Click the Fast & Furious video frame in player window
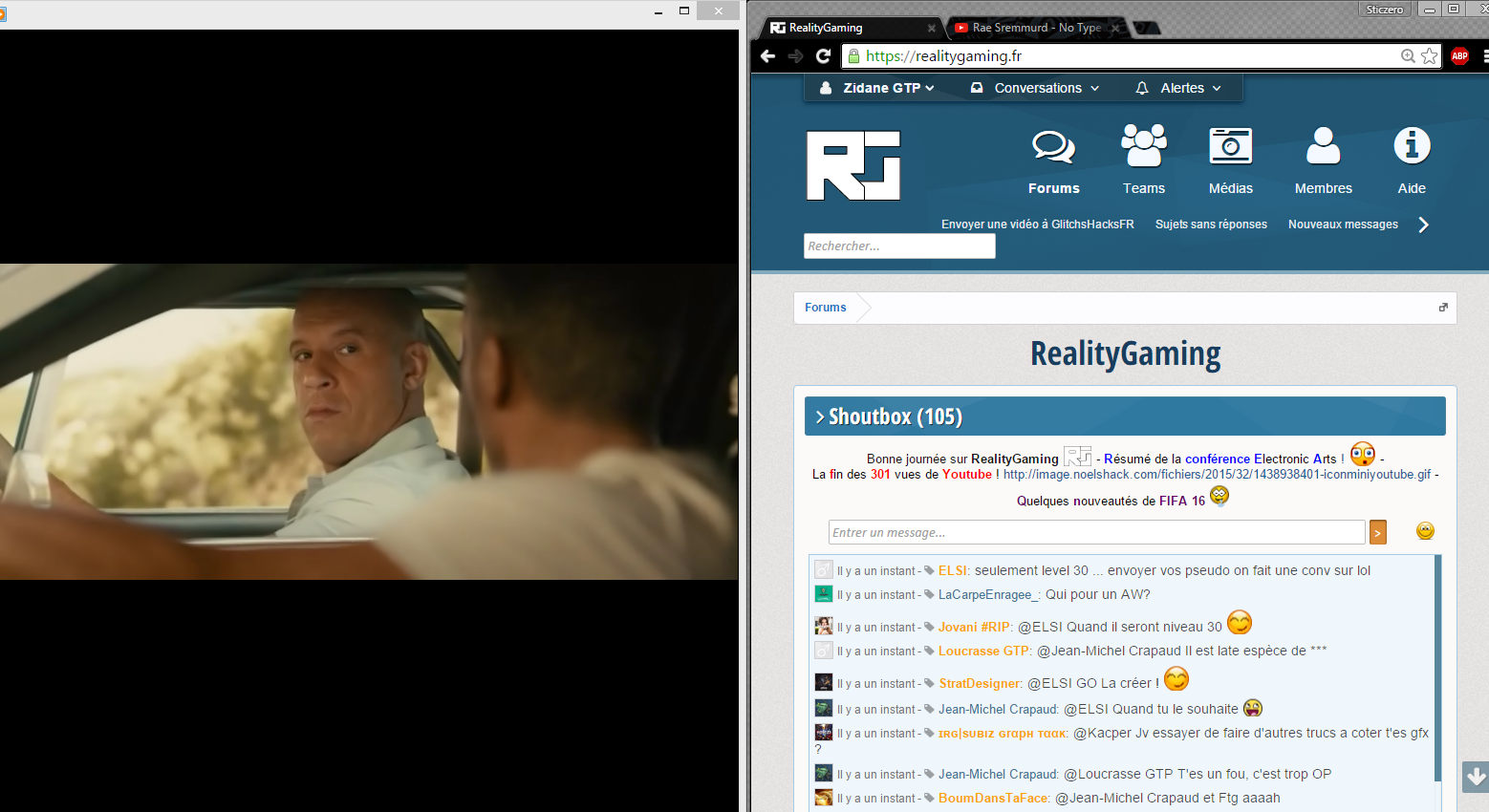Viewport: 1489px width, 812px height. tap(369, 421)
